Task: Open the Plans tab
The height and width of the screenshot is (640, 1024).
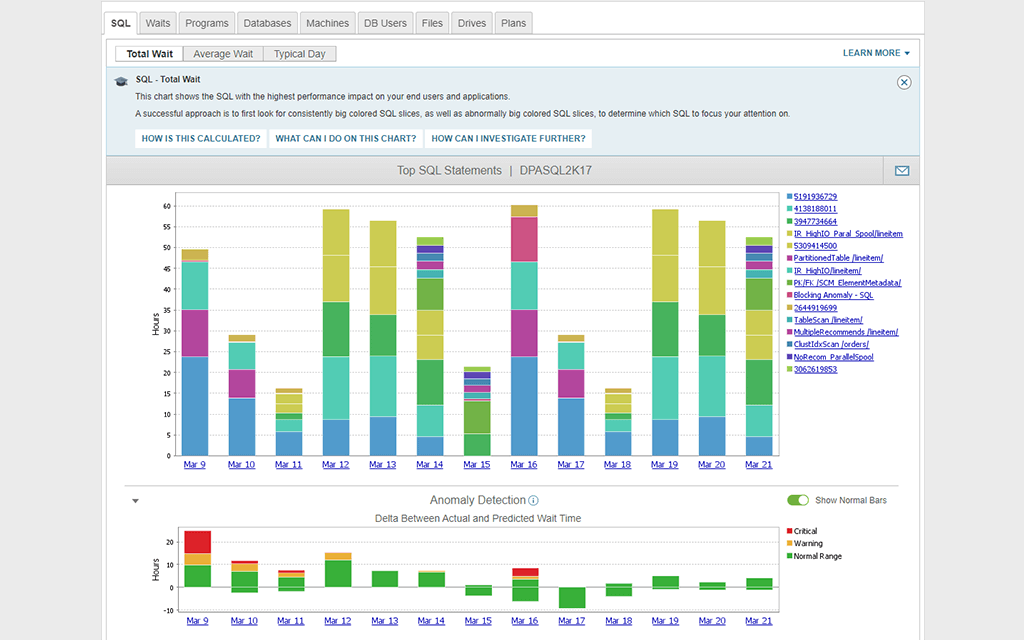Action: [x=513, y=23]
